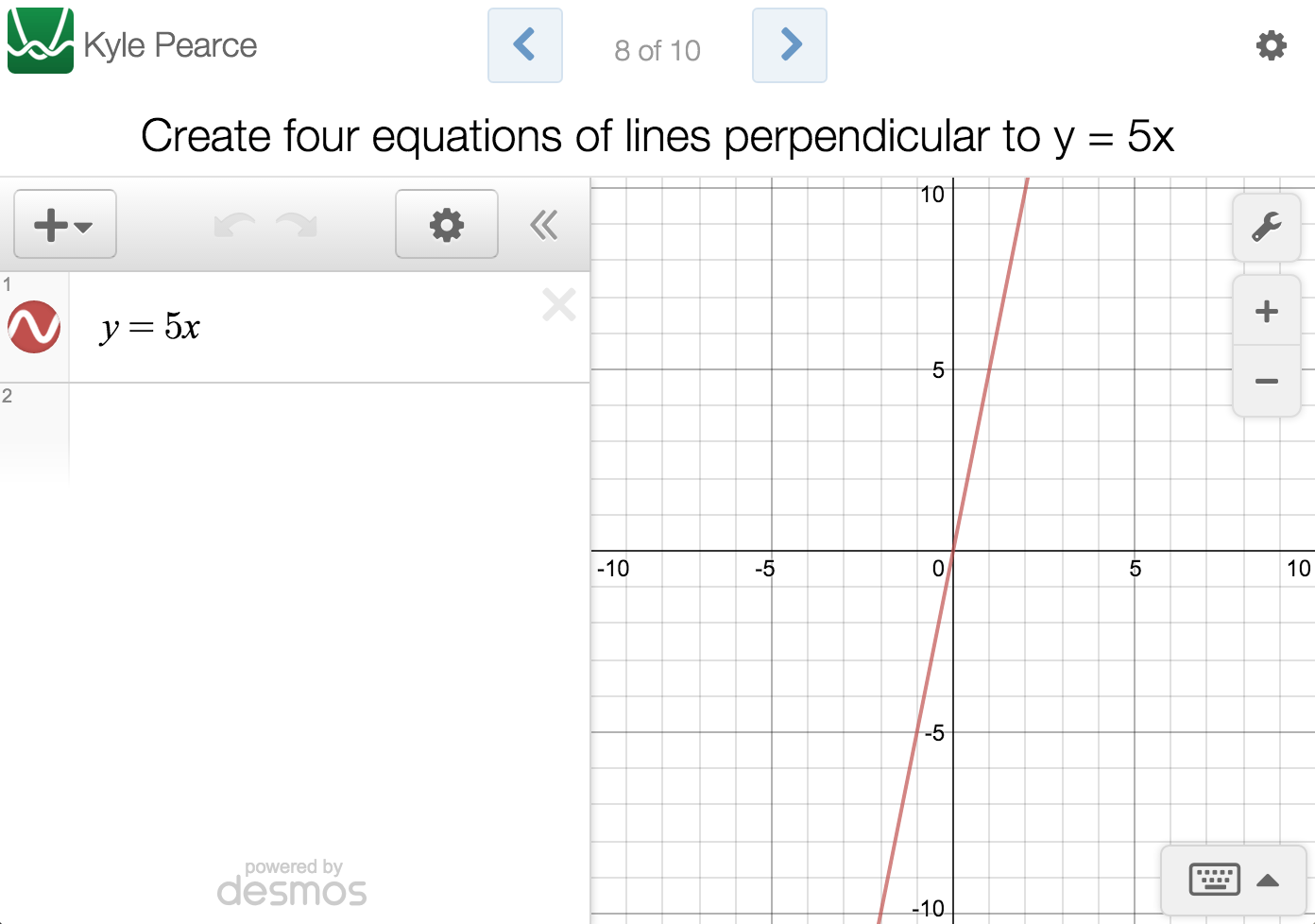Viewport: 1315px width, 924px height.
Task: Click the red curve icon beside y = 5x
Action: [x=34, y=327]
